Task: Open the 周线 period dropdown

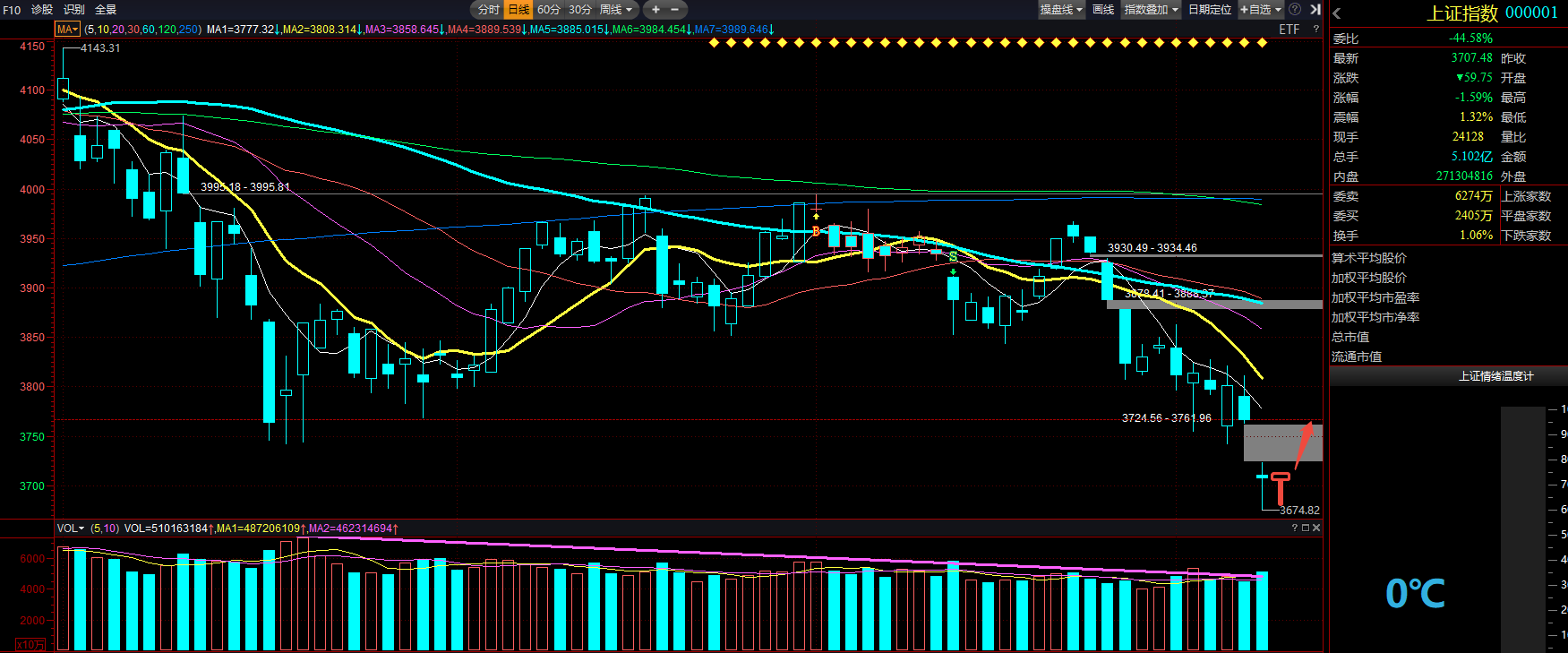Action: [x=616, y=9]
